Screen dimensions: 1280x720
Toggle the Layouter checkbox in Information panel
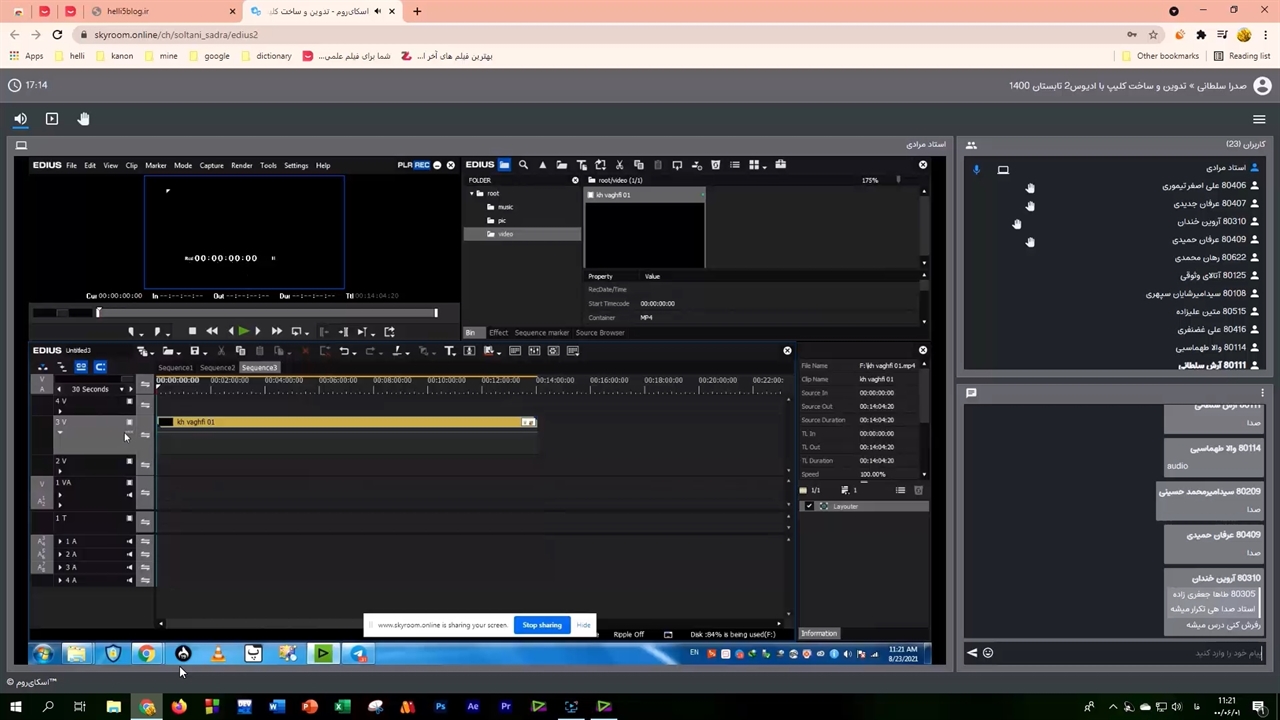pyautogui.click(x=809, y=506)
